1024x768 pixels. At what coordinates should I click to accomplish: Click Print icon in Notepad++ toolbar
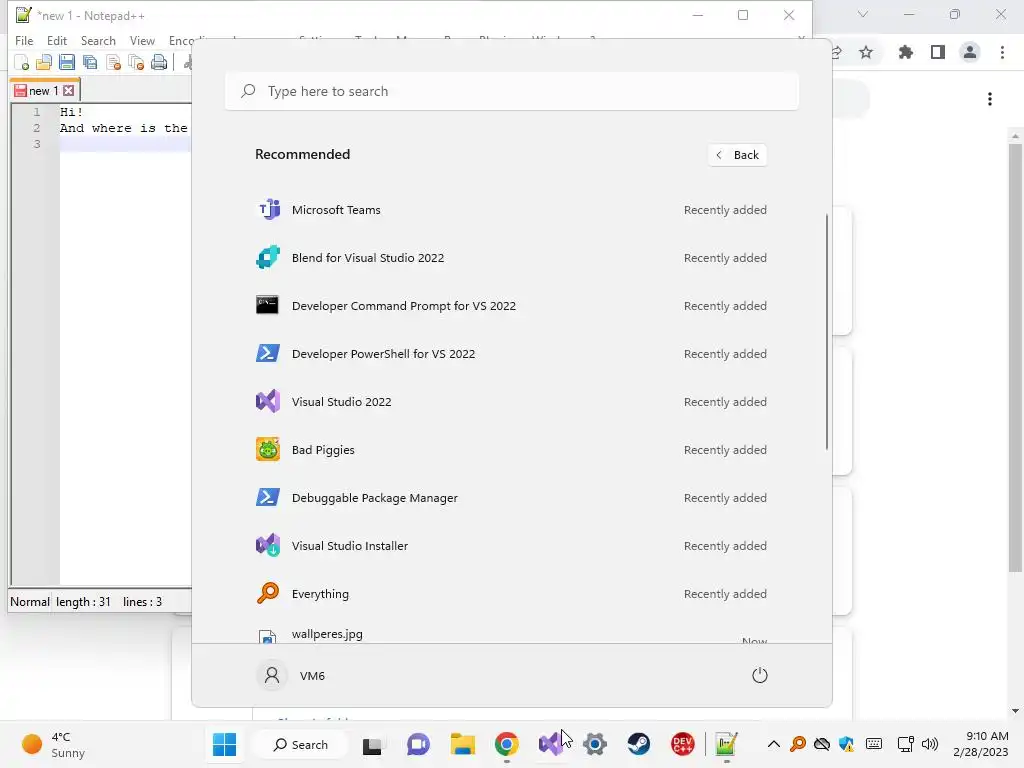click(159, 63)
